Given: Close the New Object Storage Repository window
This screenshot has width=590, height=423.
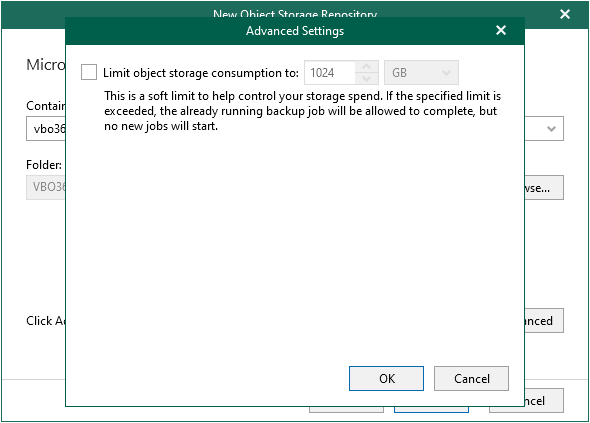Looking at the screenshot, I should pyautogui.click(x=565, y=14).
